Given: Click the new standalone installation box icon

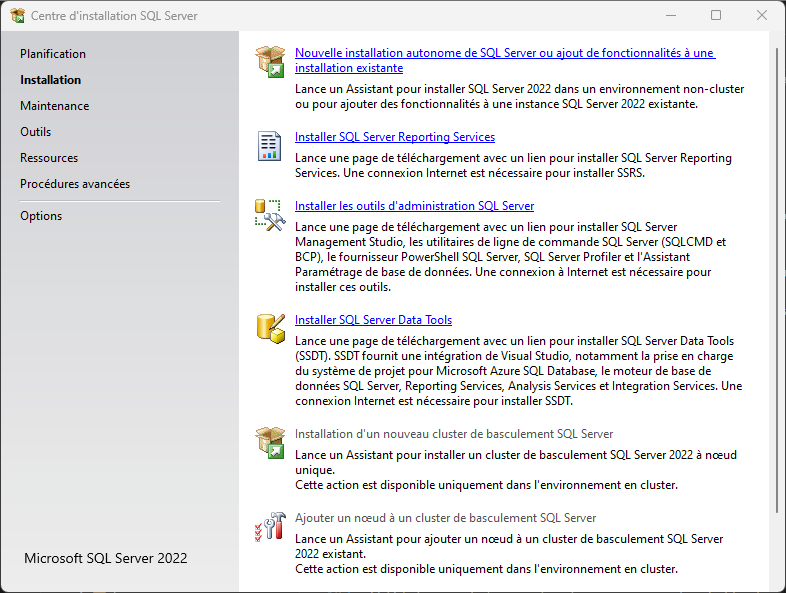Looking at the screenshot, I should [270, 61].
